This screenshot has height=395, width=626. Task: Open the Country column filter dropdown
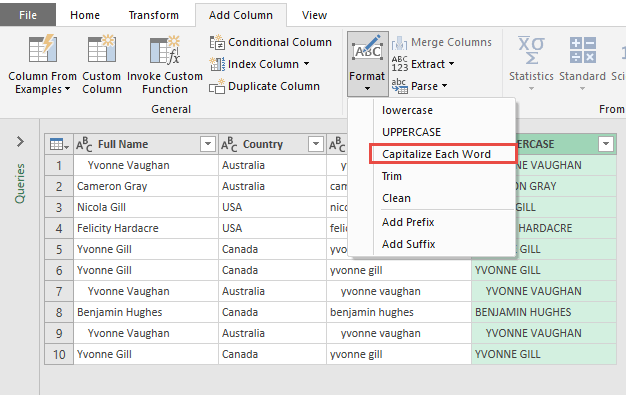[x=316, y=144]
